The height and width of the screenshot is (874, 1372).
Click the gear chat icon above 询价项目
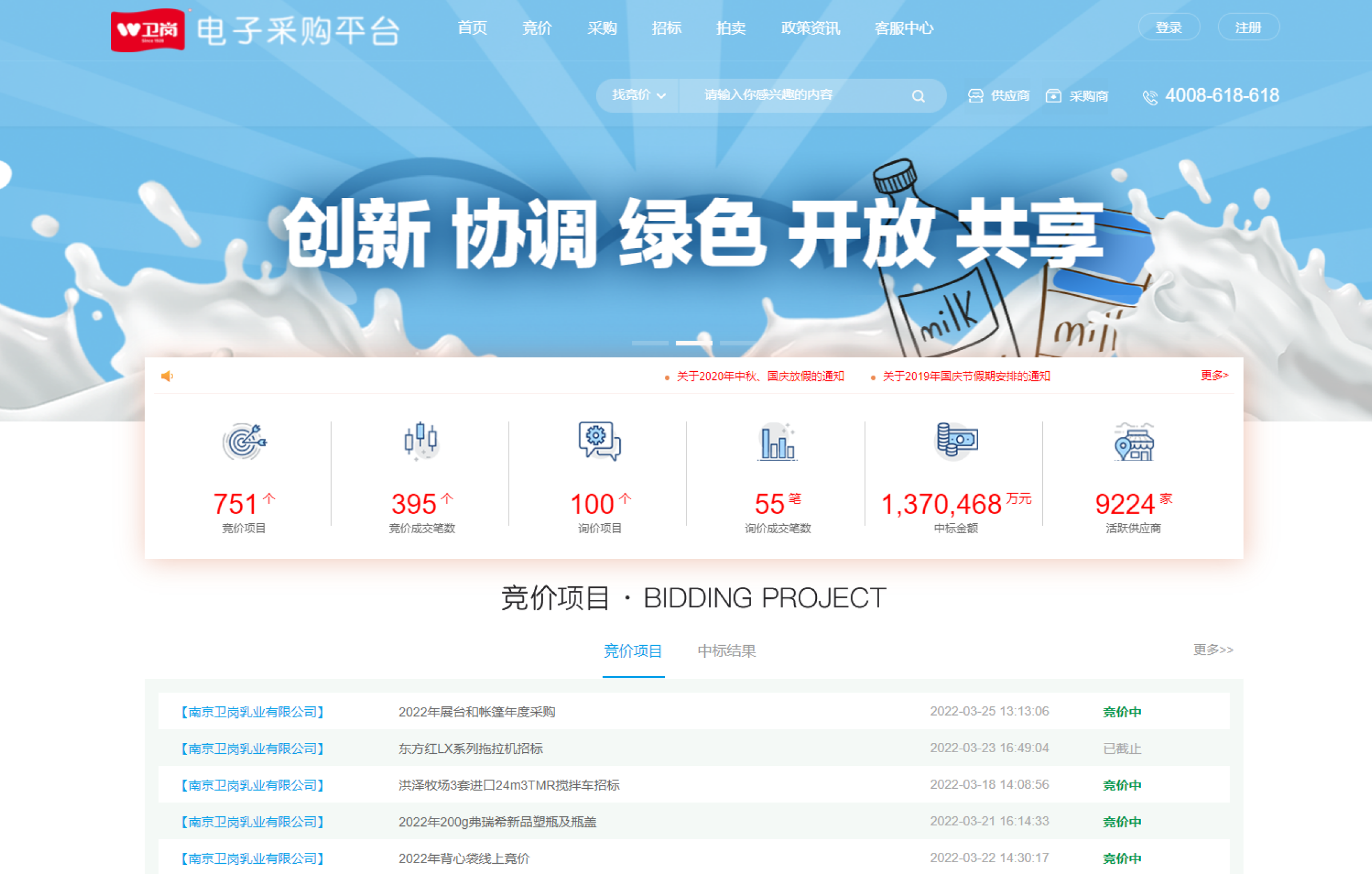coord(599,440)
